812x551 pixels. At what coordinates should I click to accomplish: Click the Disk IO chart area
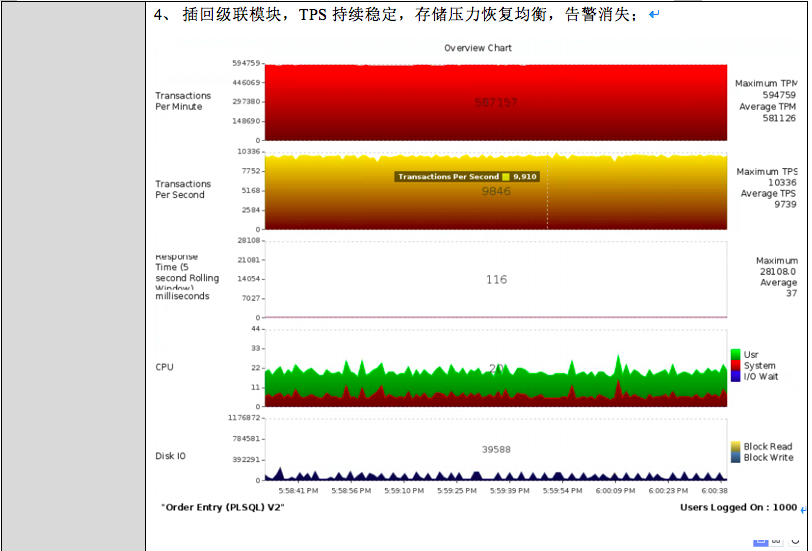496,450
